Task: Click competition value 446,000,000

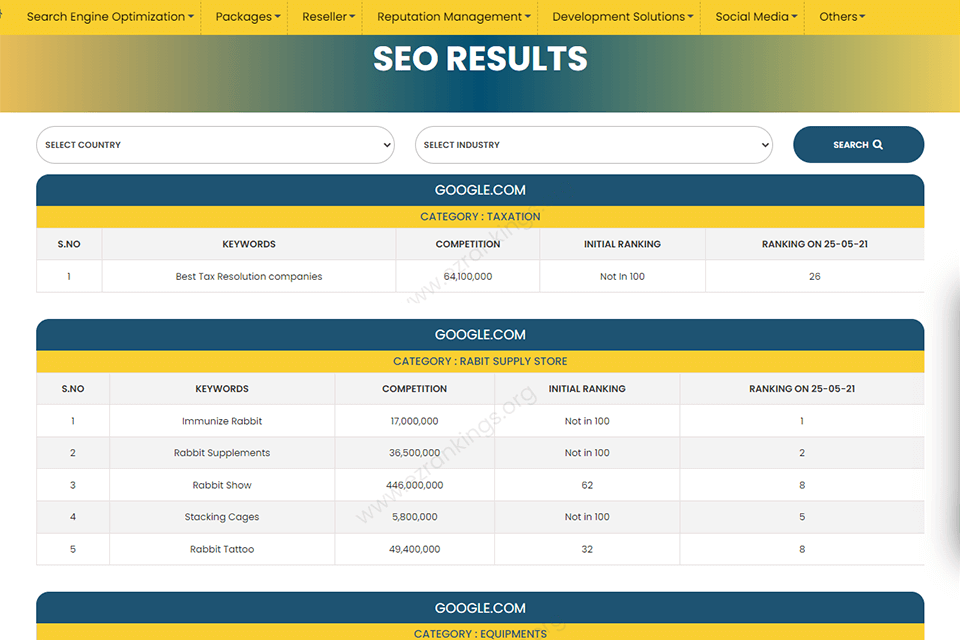Action: point(414,485)
